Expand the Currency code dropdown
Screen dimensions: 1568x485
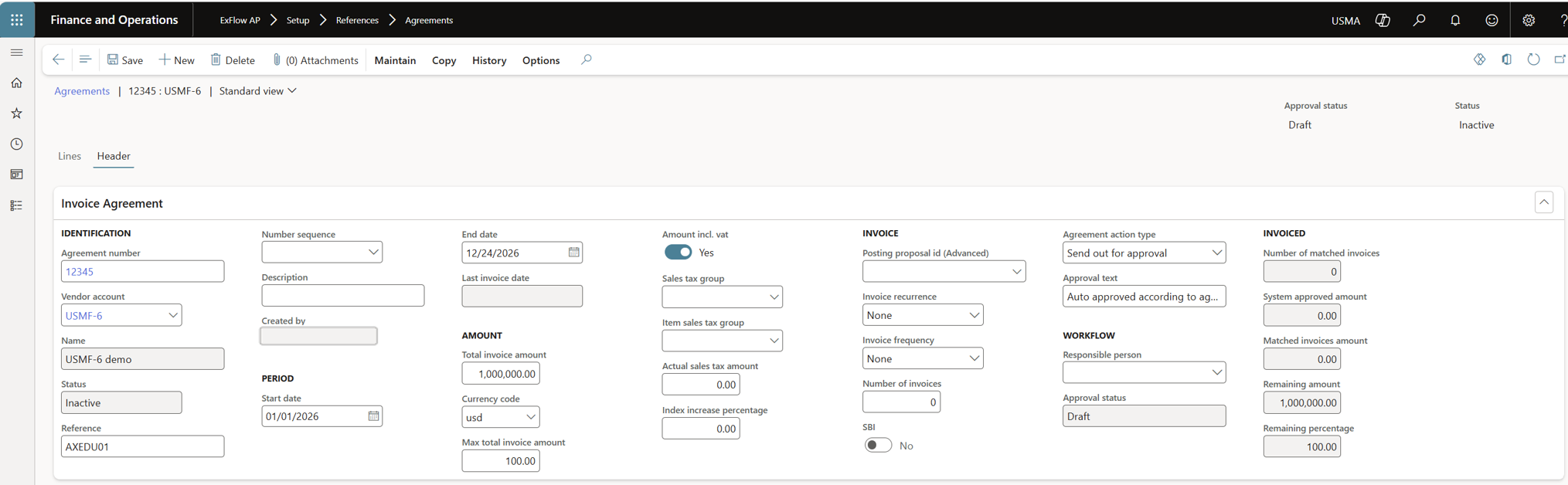pos(530,417)
